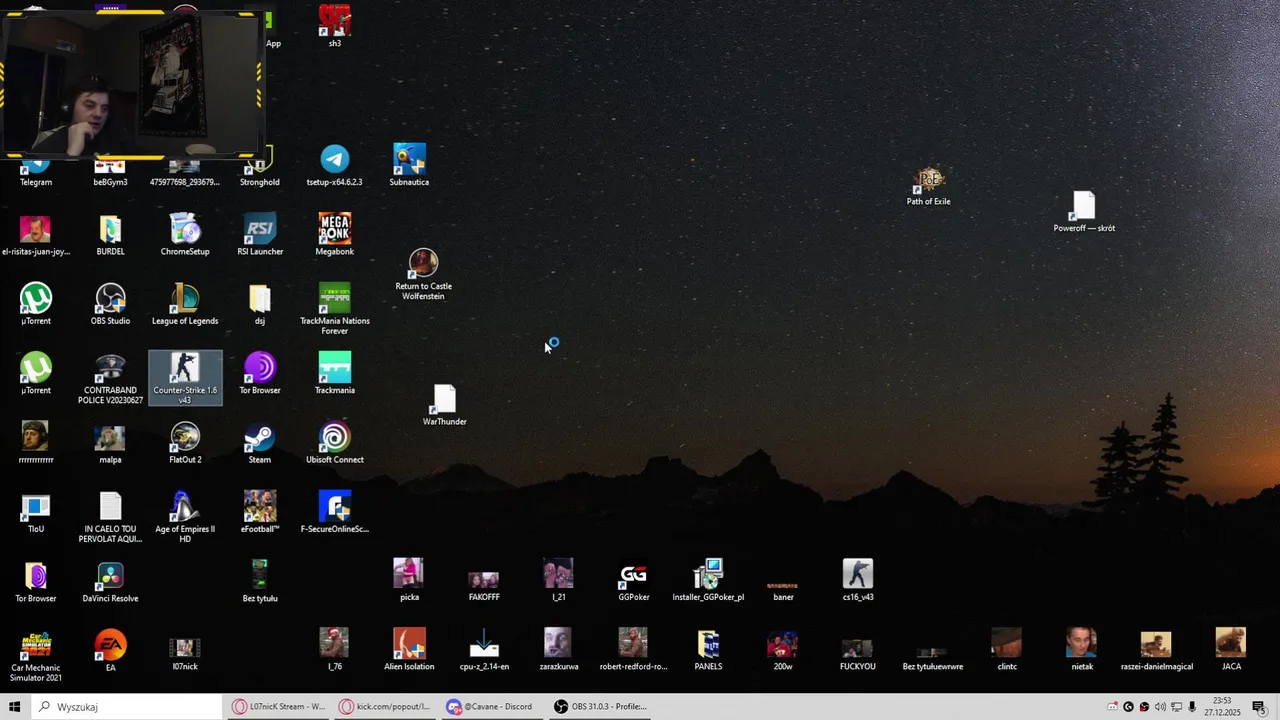The height and width of the screenshot is (720, 1280).
Task: Click the microphone tray icon
Action: pos(1192,707)
